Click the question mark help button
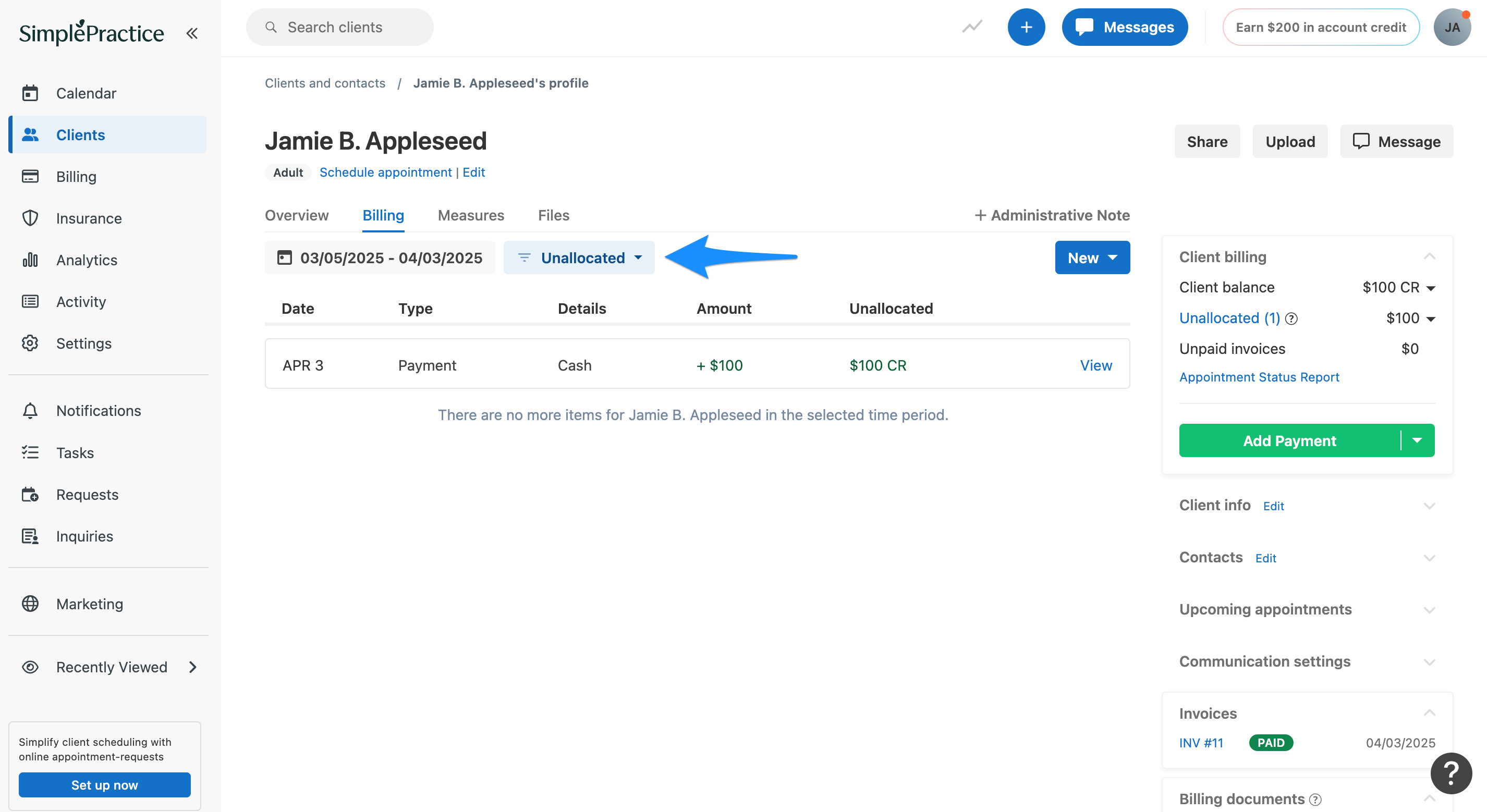Screen dimensions: 1487x812 (x=1451, y=773)
